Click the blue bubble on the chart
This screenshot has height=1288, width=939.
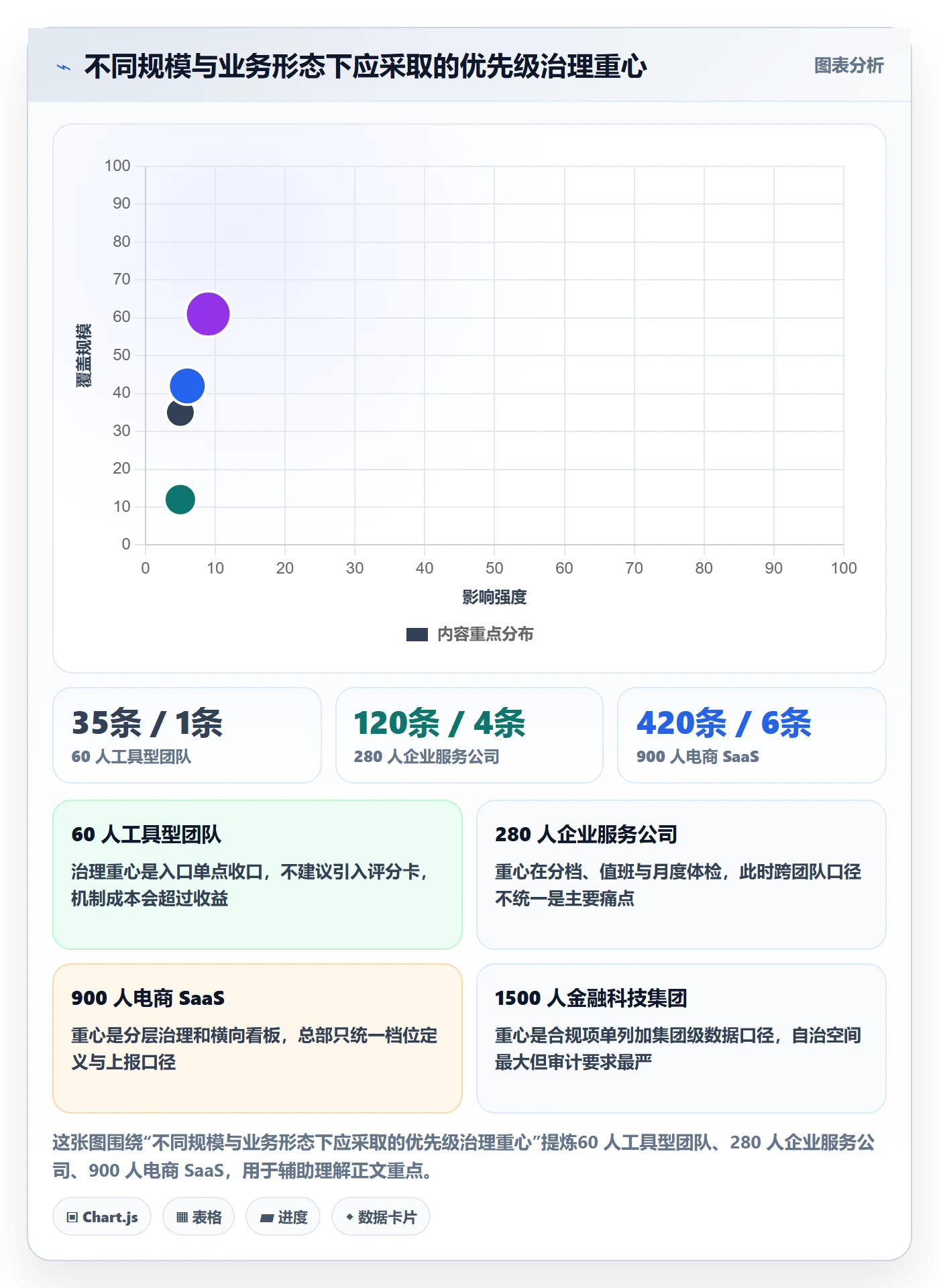187,386
